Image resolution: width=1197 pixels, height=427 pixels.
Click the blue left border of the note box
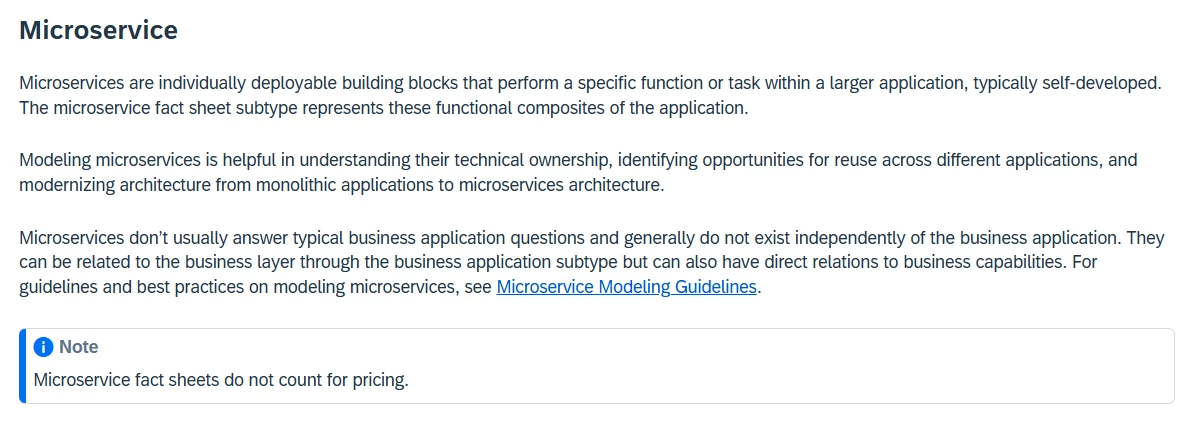point(22,366)
